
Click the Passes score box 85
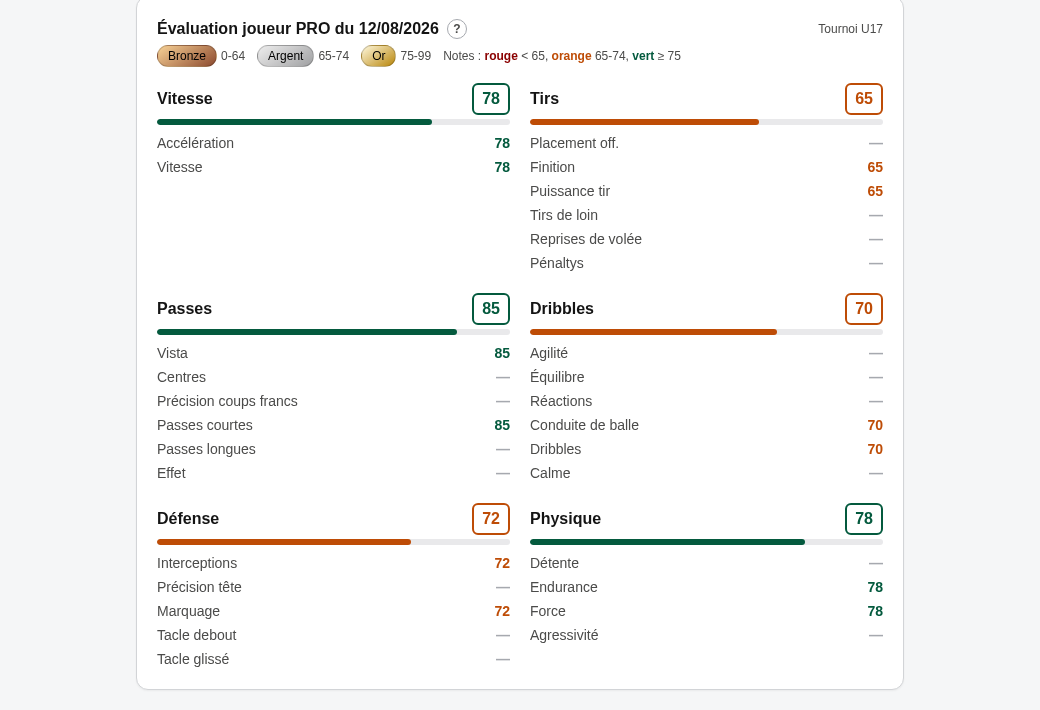(491, 309)
